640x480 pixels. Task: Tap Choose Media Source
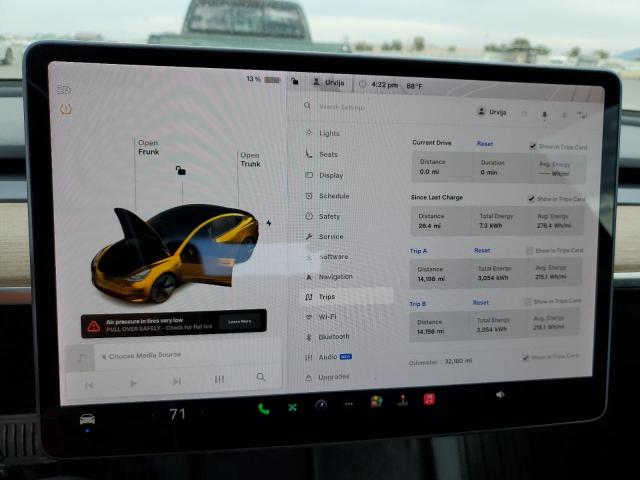pyautogui.click(x=144, y=356)
